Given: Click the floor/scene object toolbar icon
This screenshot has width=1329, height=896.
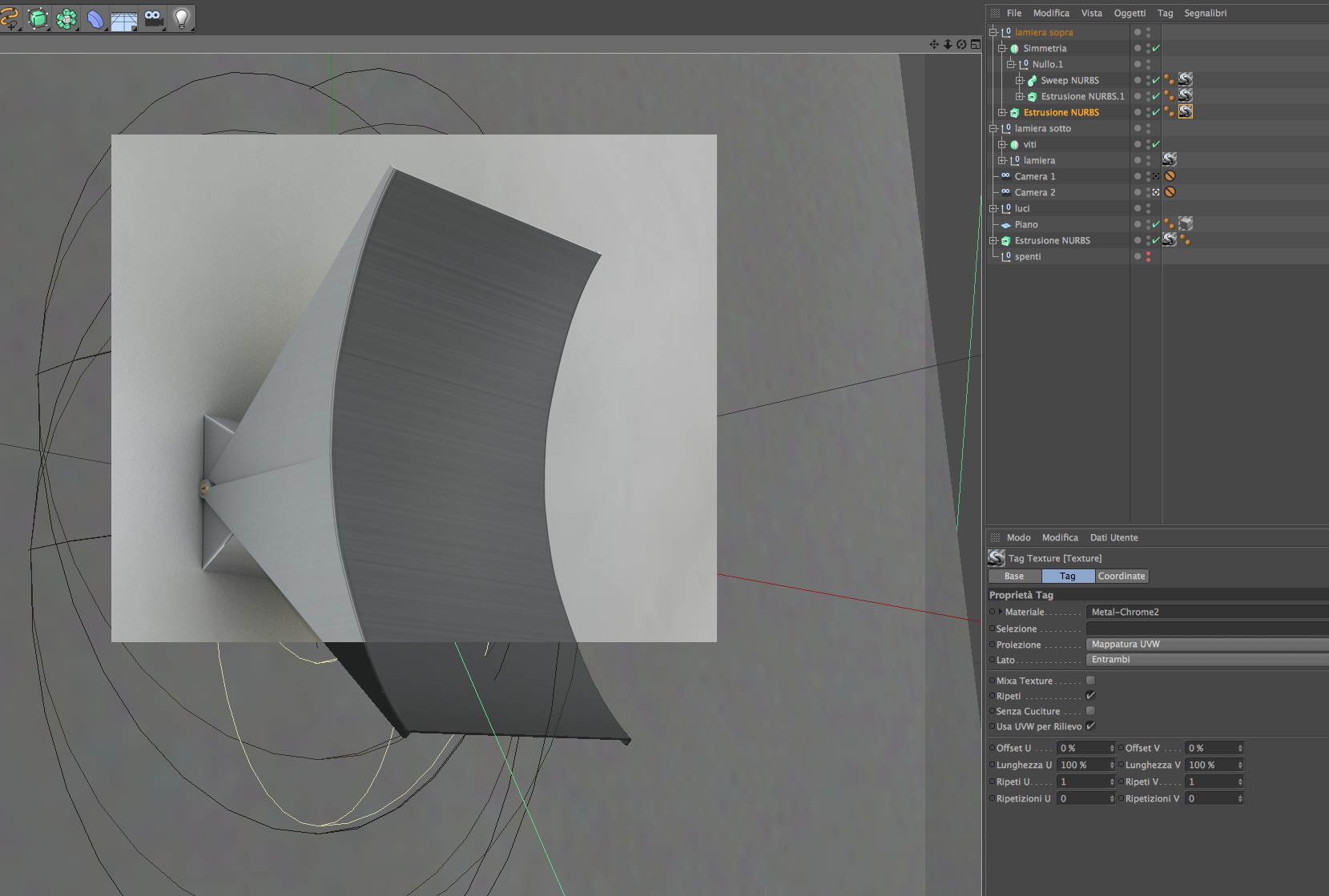Looking at the screenshot, I should pos(124,19).
